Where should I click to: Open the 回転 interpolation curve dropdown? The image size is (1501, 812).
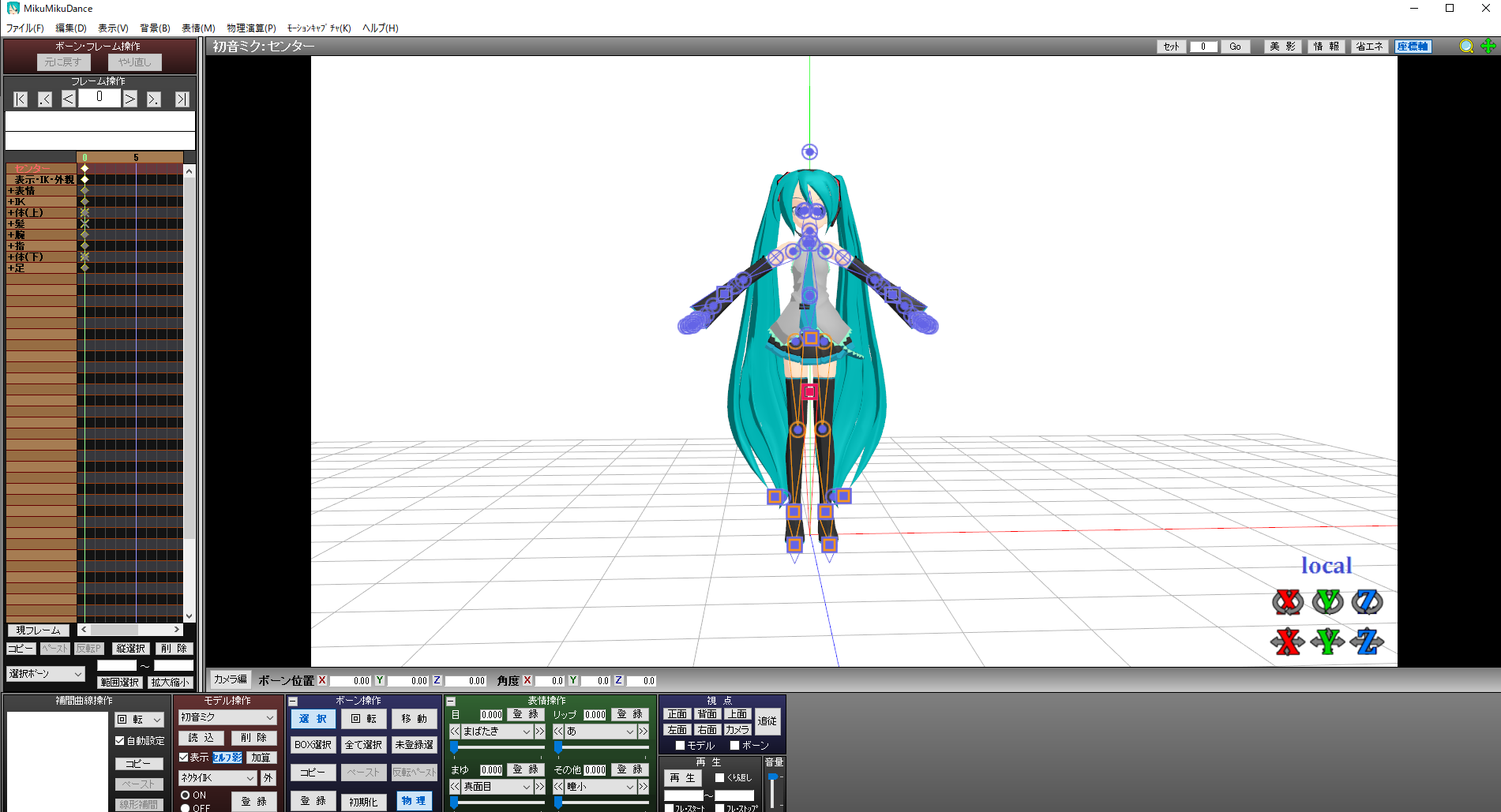pos(139,720)
